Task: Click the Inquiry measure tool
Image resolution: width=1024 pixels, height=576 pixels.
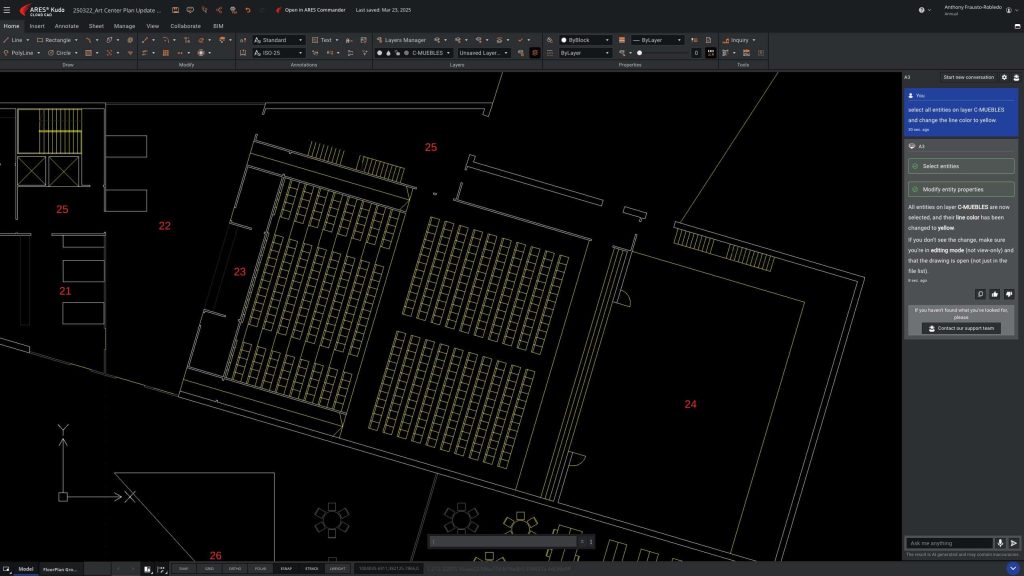Action: 736,40
